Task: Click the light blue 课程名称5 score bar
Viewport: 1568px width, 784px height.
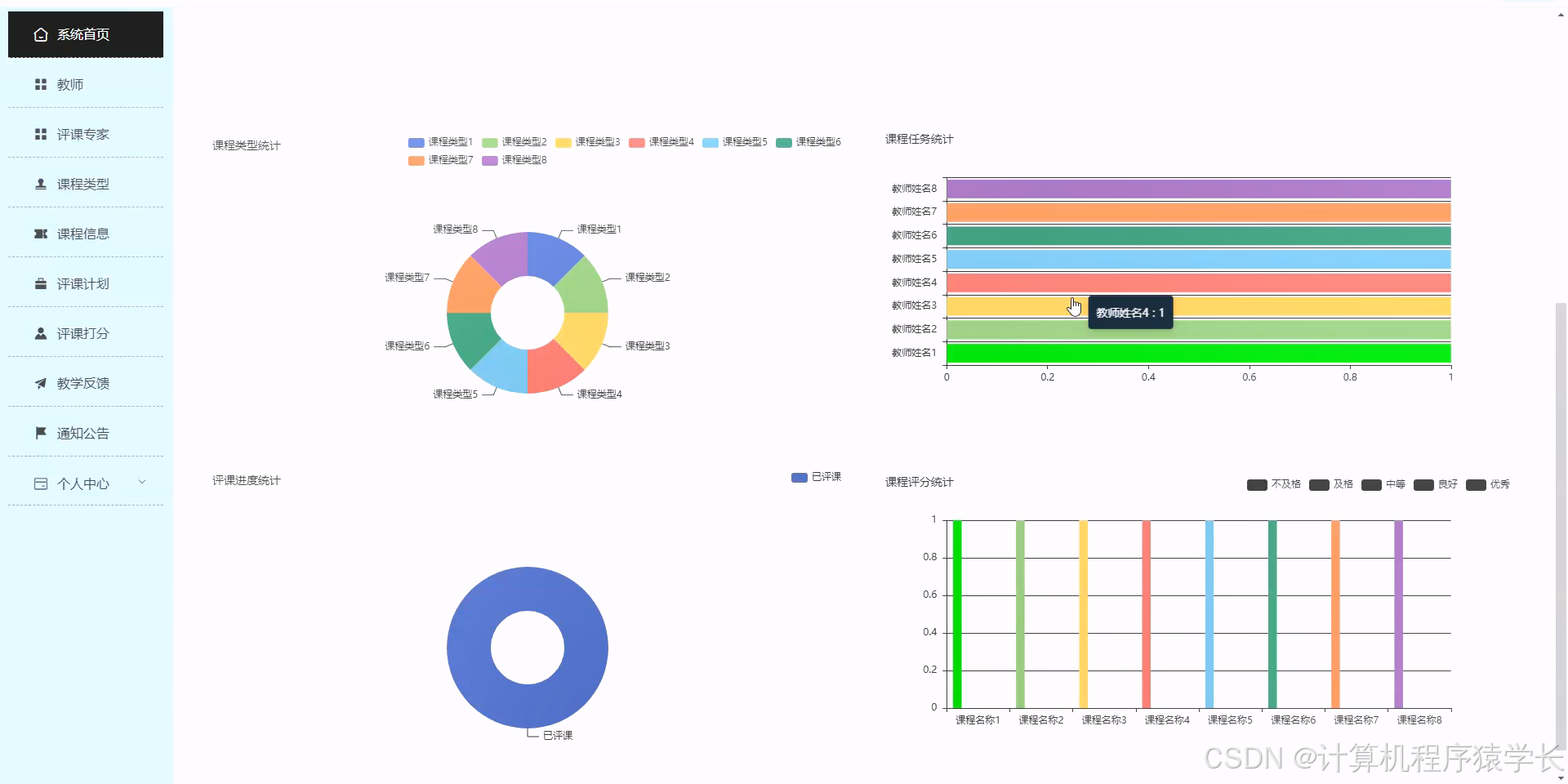Action: tap(1209, 614)
